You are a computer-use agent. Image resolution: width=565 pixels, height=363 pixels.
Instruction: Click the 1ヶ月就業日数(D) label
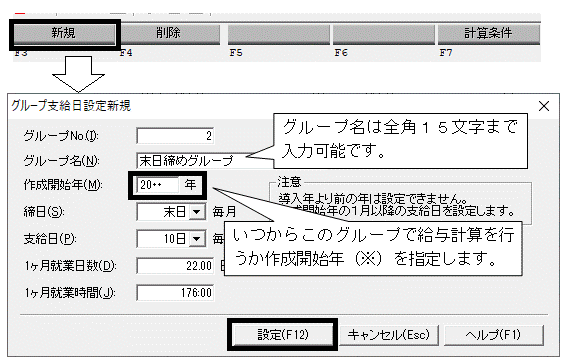[70, 266]
